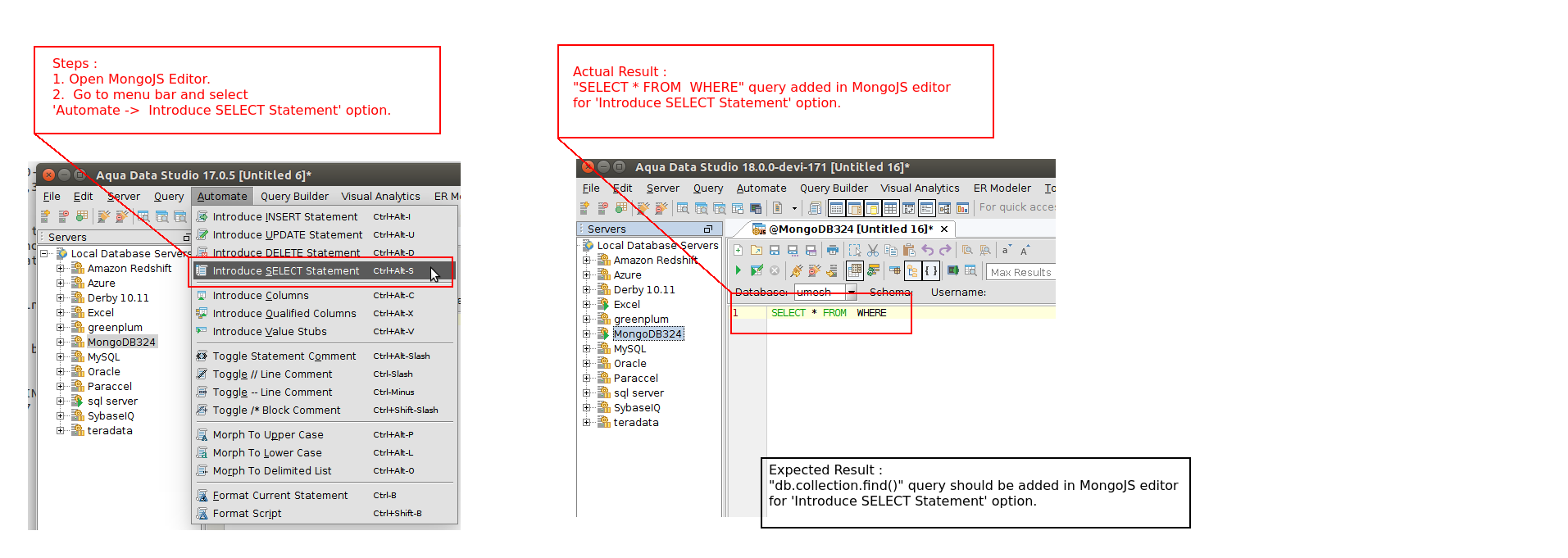Click the Introduce INSERT Statement menu icon

click(x=202, y=216)
